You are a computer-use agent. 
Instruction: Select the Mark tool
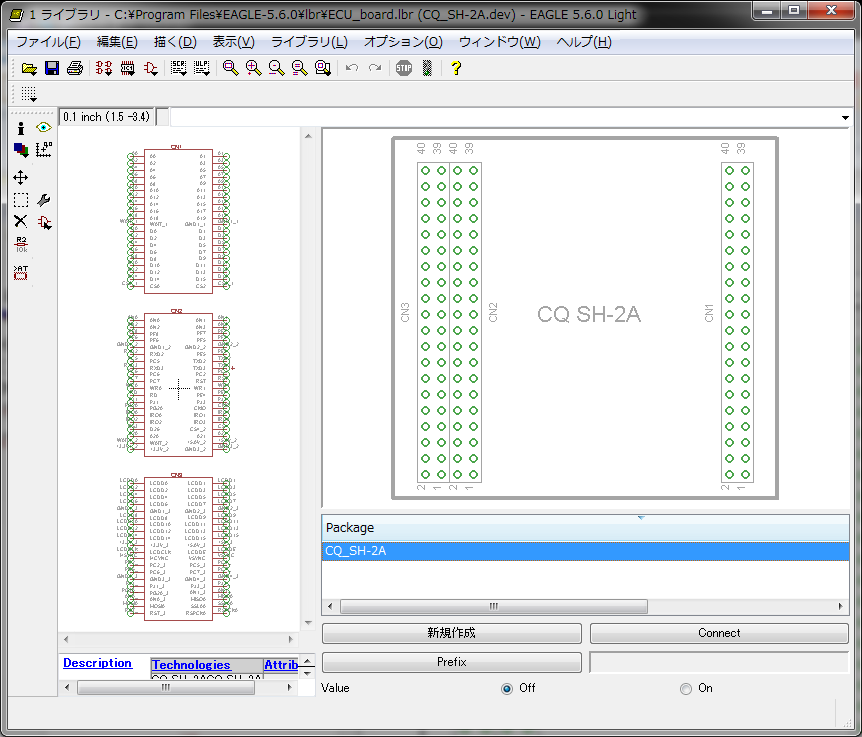[x=44, y=149]
